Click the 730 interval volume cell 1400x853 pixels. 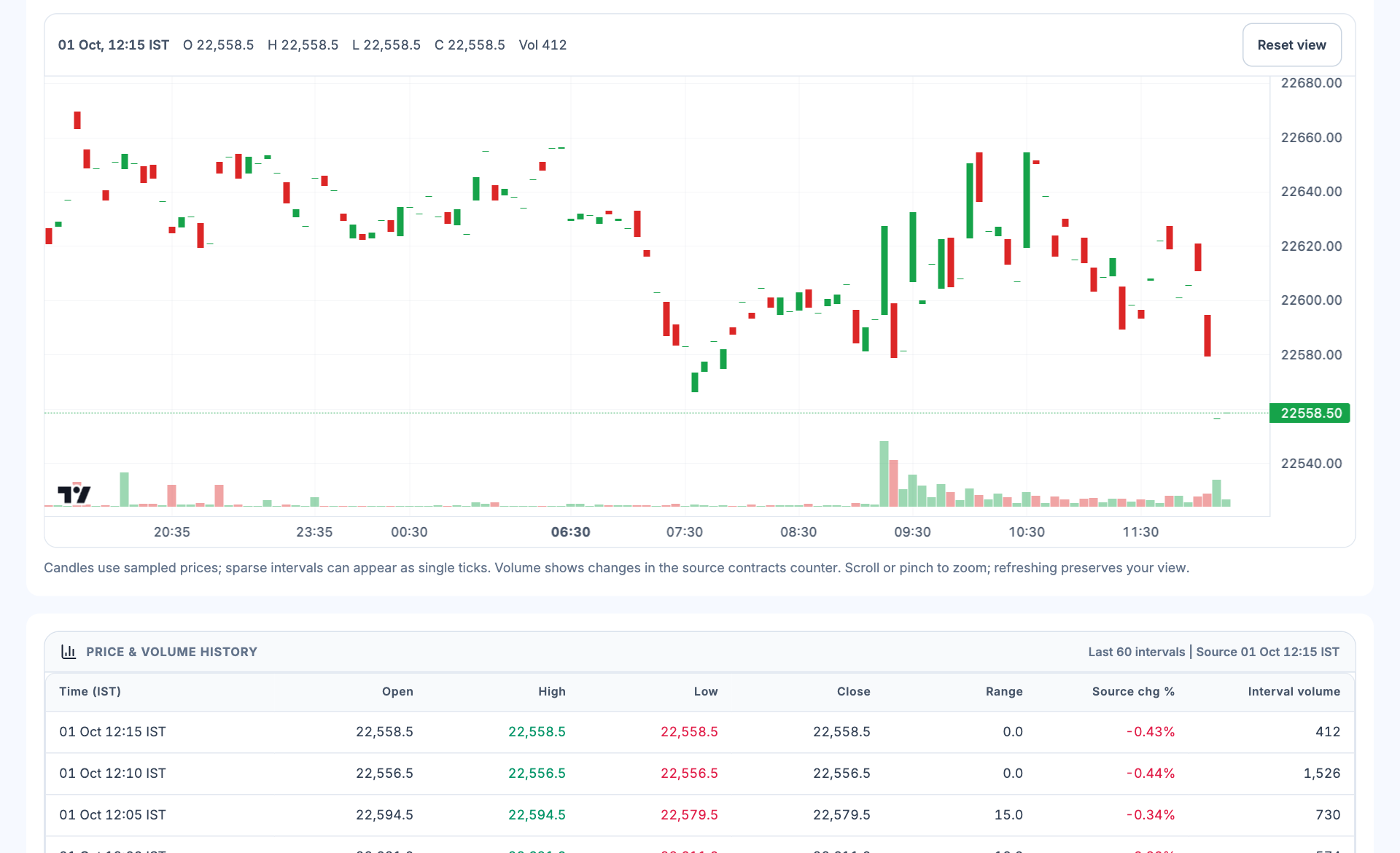(x=1328, y=815)
